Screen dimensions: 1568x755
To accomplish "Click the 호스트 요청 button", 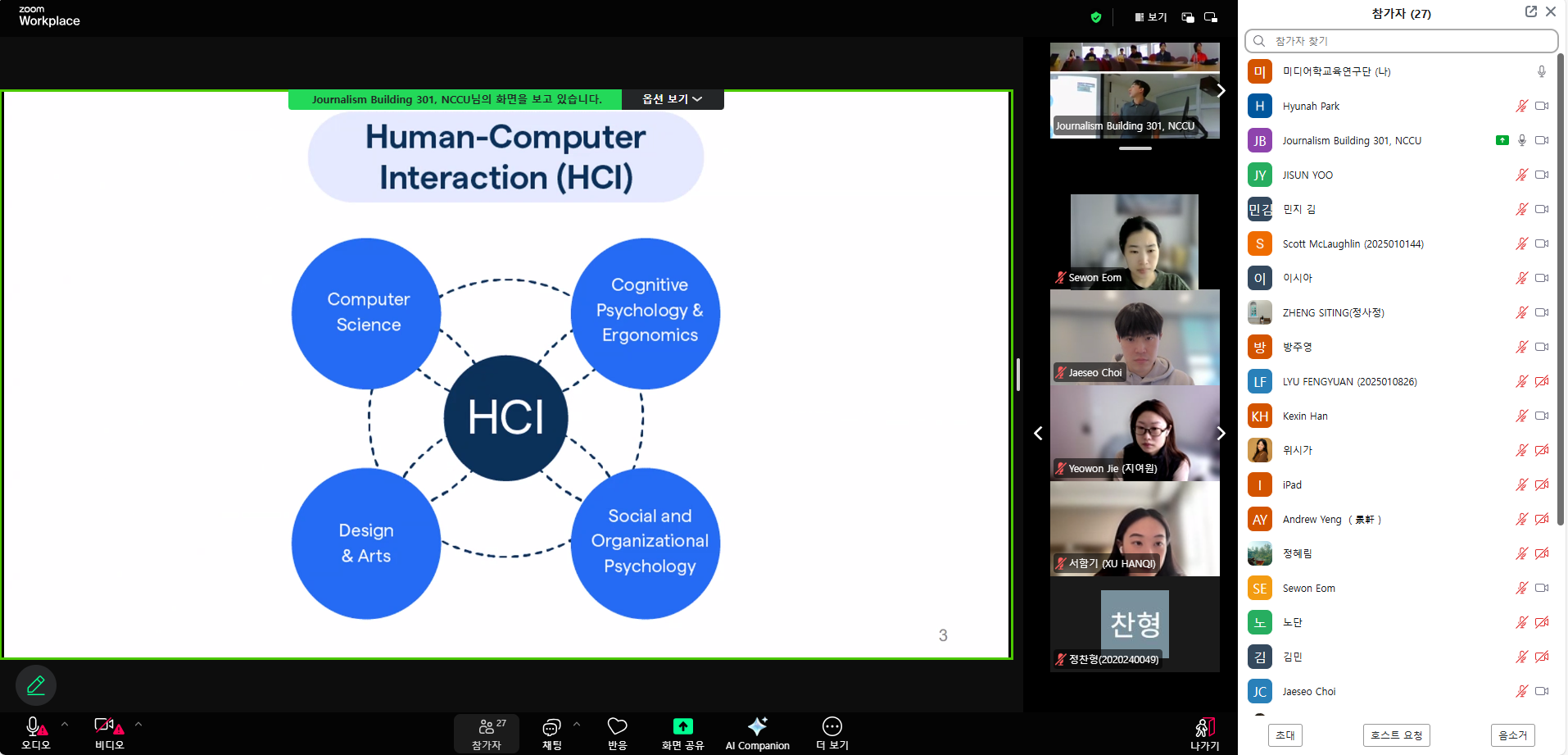I will pyautogui.click(x=1397, y=735).
